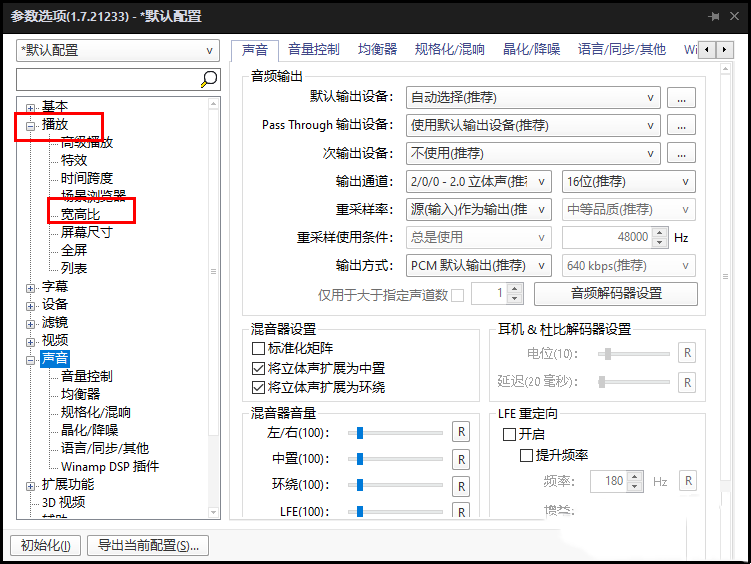Expand the 视频 tree node

(30, 342)
